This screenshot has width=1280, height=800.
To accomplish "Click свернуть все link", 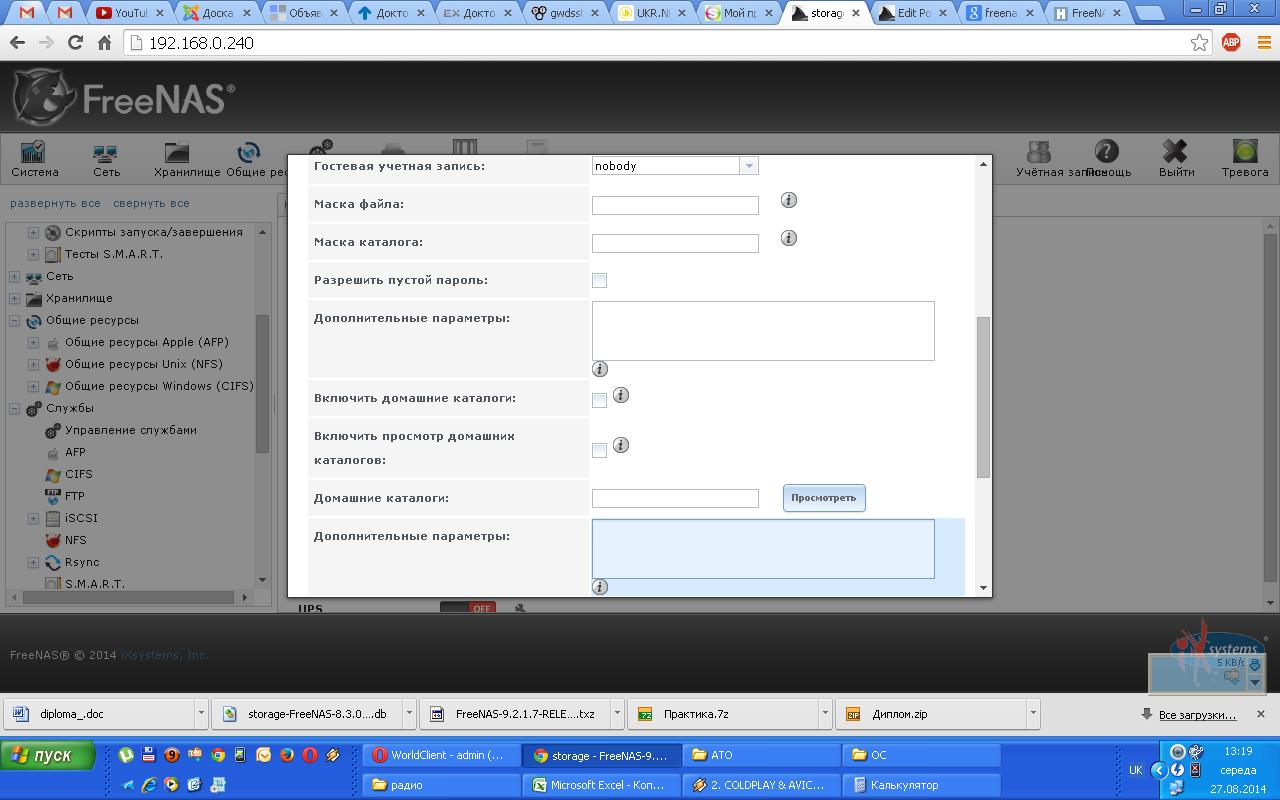I will click(151, 203).
